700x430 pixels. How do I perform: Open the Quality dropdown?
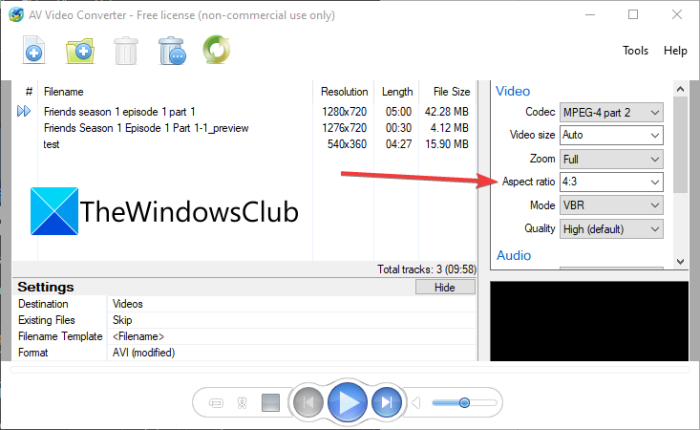(x=611, y=229)
